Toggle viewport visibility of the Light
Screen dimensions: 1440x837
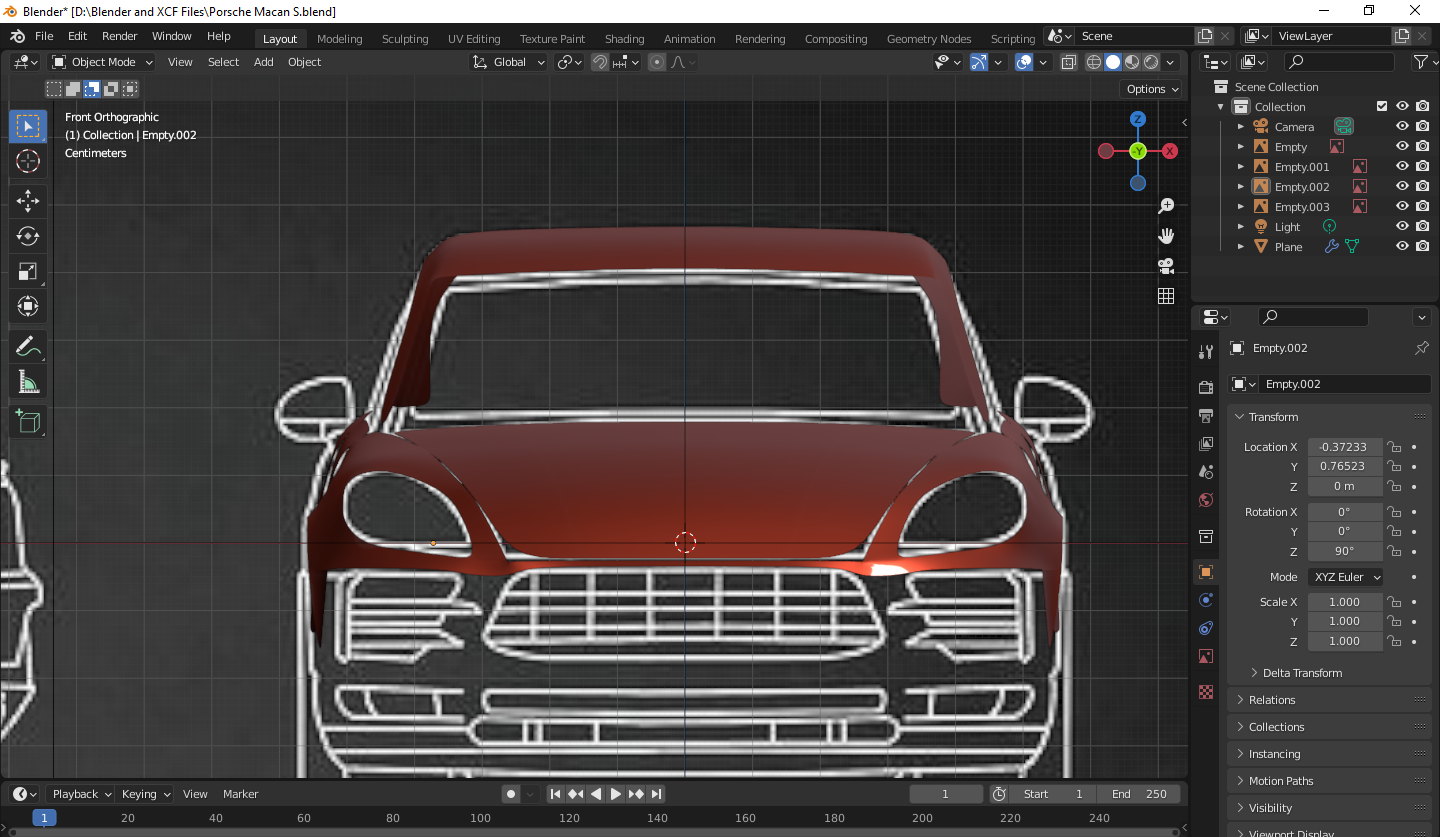point(1402,227)
